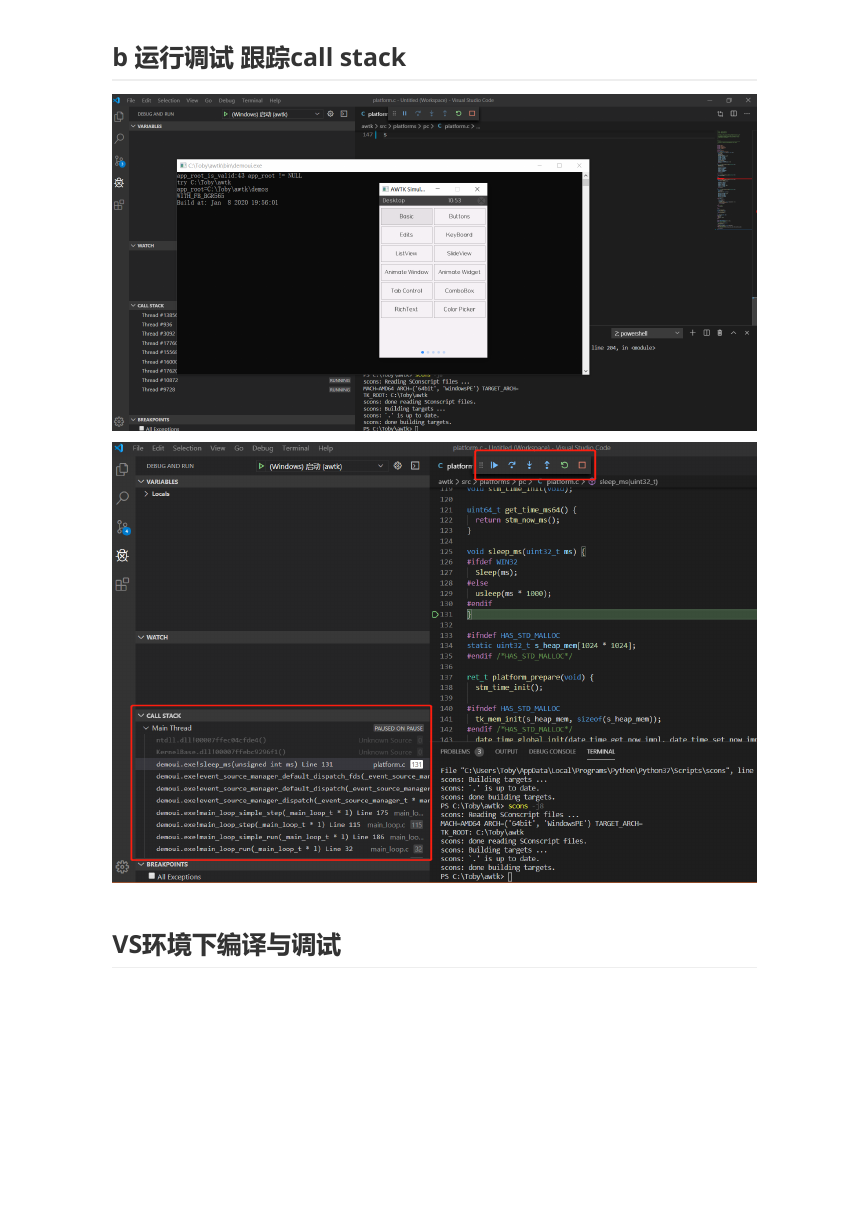Click the Basic button in AWTK Simulator
The width and height of the screenshot is (868, 1228).
tap(407, 216)
